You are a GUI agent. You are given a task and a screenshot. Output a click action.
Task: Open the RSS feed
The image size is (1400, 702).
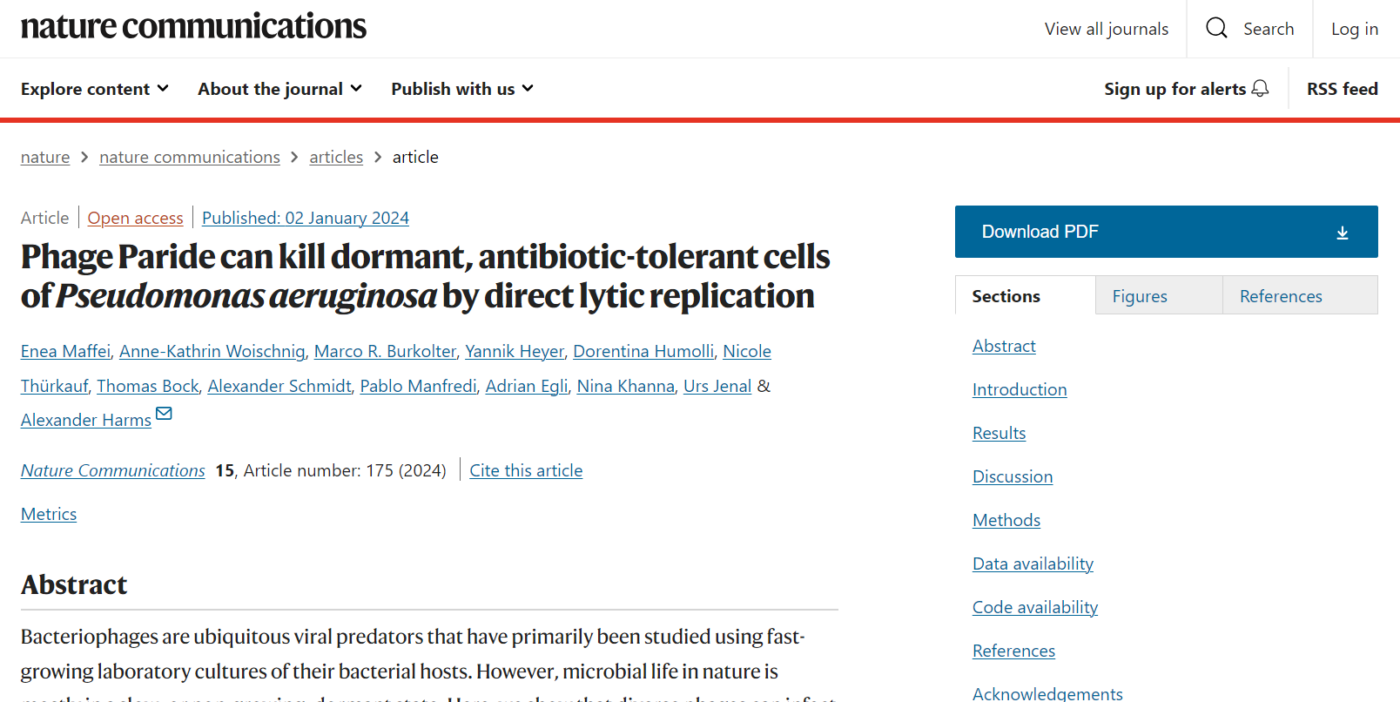tap(1342, 88)
